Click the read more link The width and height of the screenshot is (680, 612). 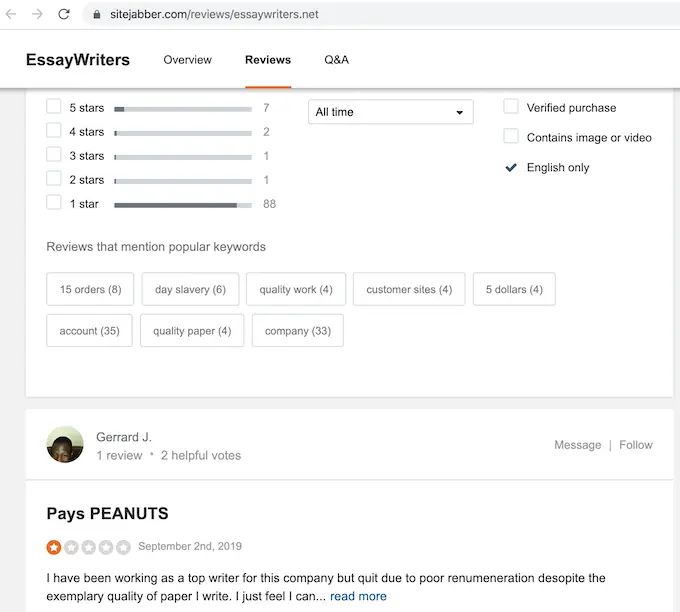(x=358, y=596)
